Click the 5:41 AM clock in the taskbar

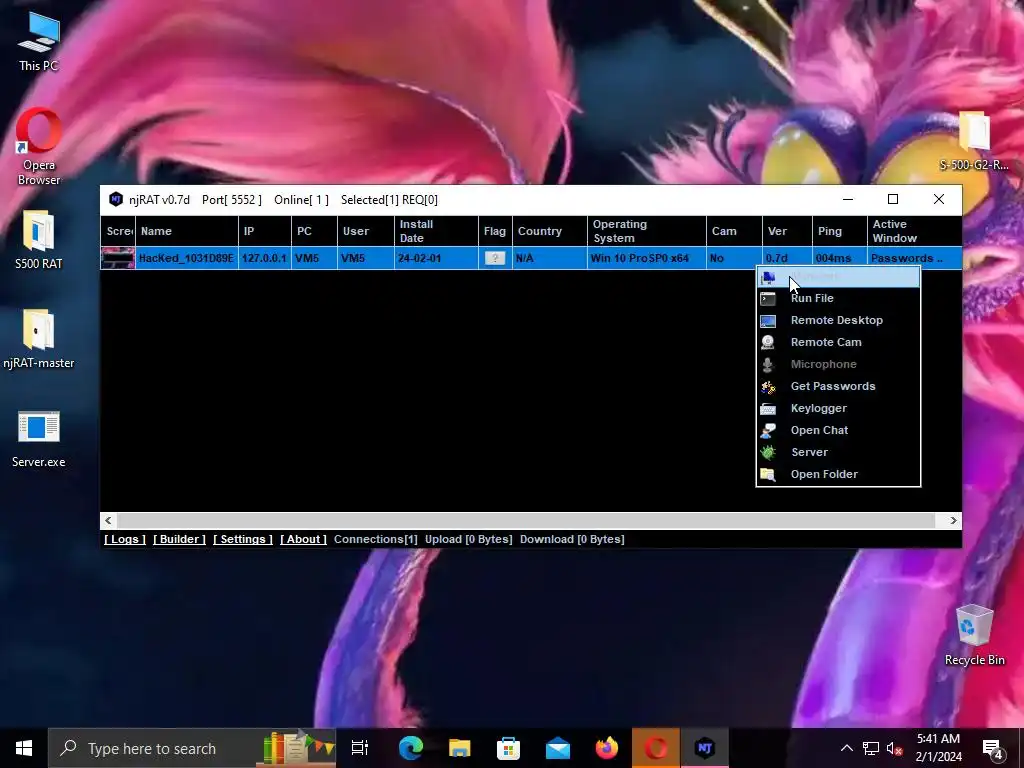(938, 748)
